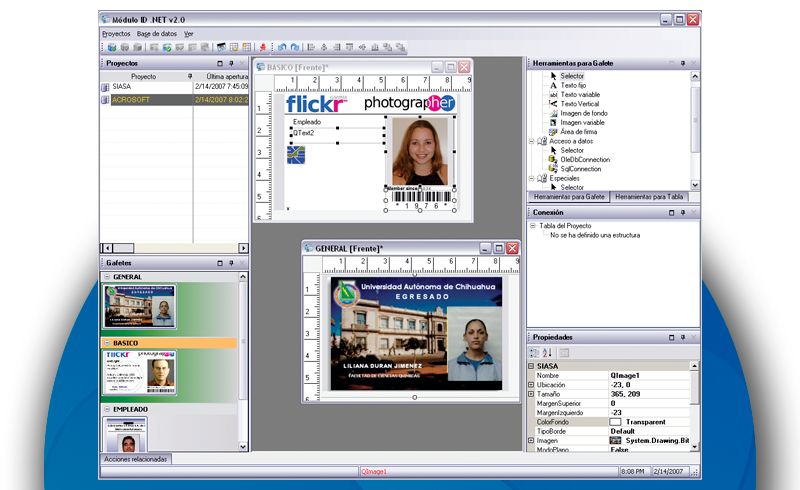
Task: Choose Selector under Acceso a datos
Action: point(572,150)
